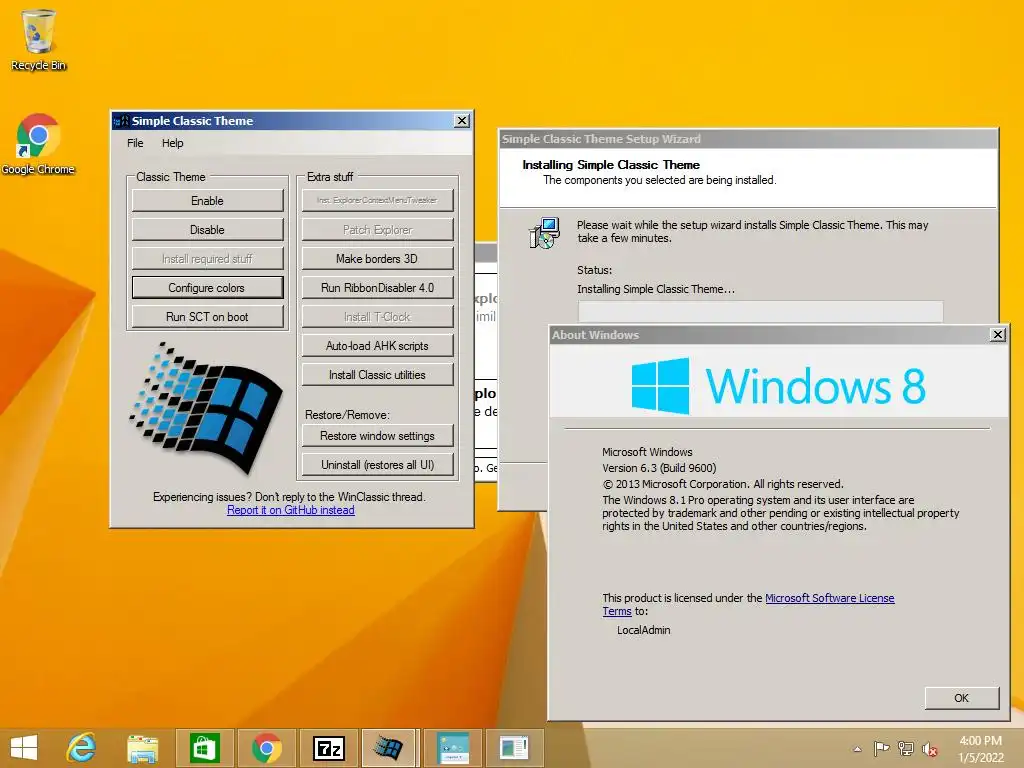1024x768 pixels.
Task: Click the 'Classic Theme' group label
Action: (x=170, y=177)
